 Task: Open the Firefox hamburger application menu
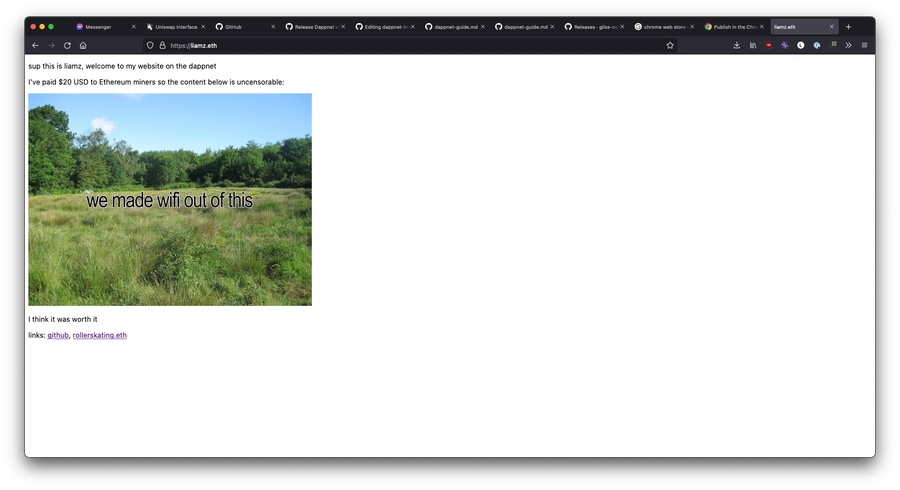pos(864,45)
